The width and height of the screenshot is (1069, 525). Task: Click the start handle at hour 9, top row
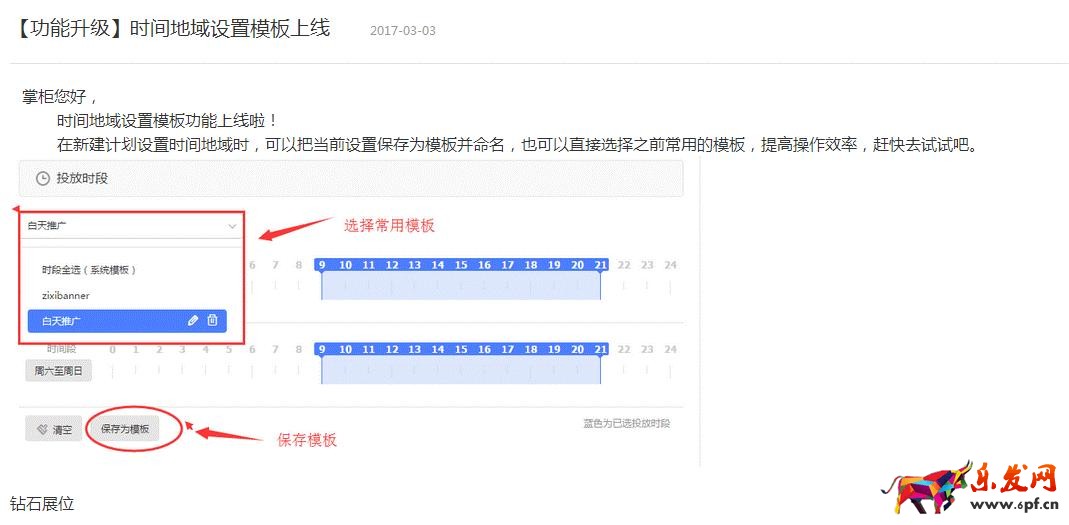[x=321, y=265]
